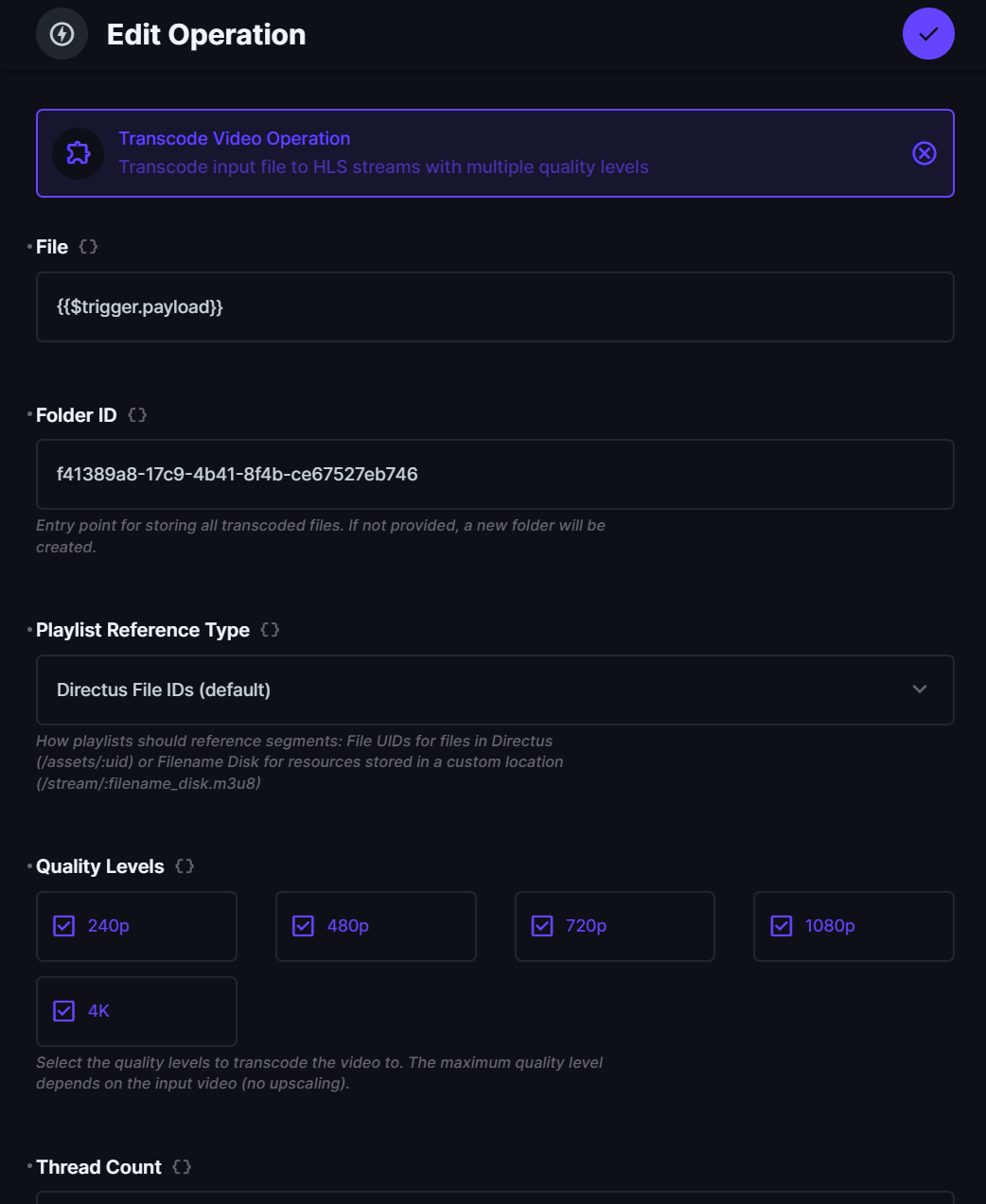Open raw value editor for Folder ID

click(136, 414)
